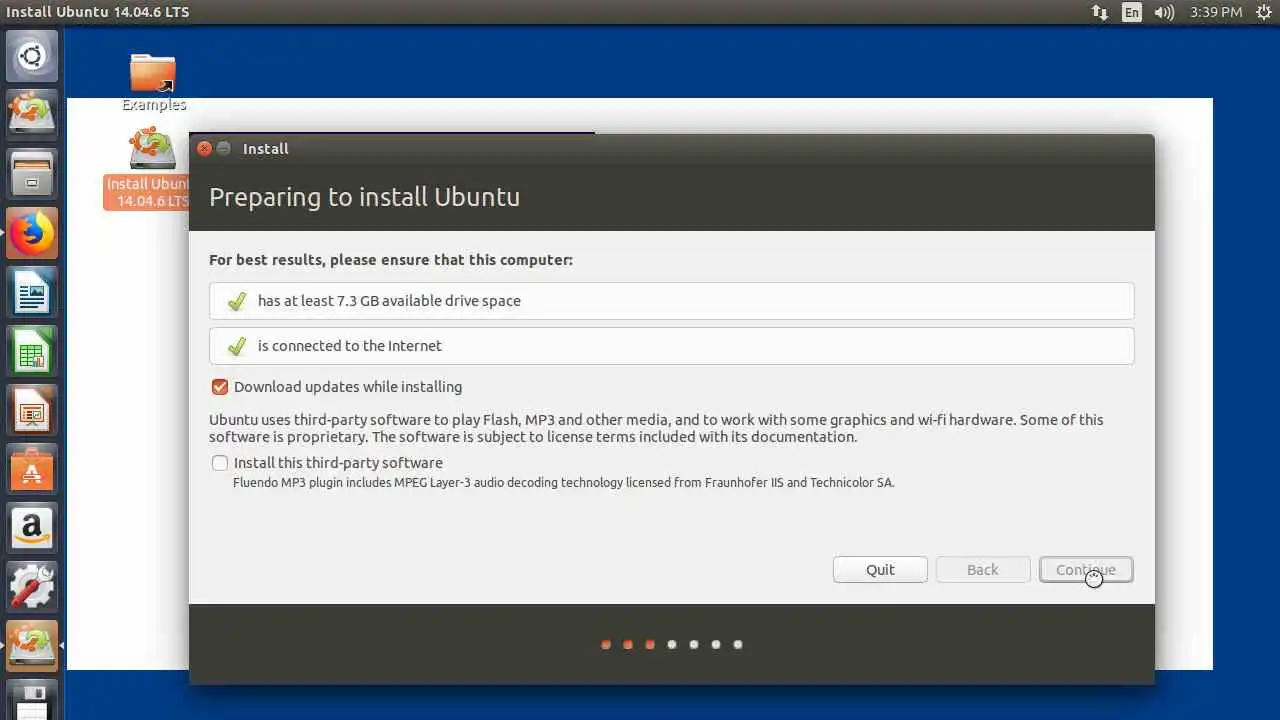Open System Settings from launcher
The image size is (1280, 720).
tap(32, 588)
